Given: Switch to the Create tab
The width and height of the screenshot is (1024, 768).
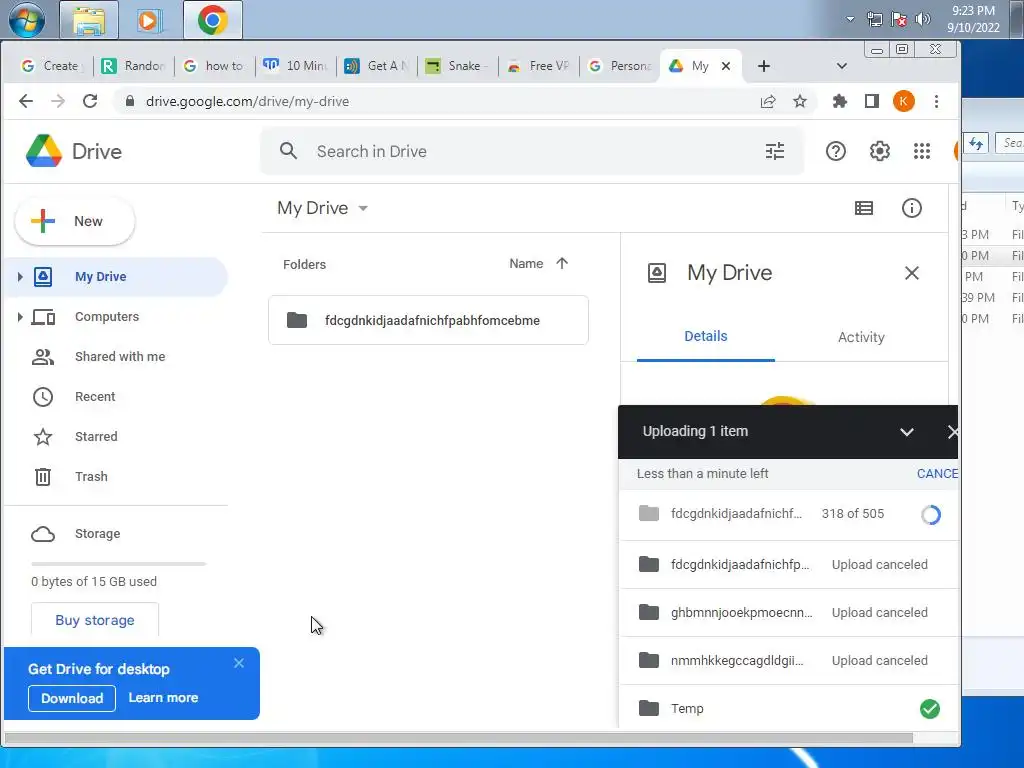Looking at the screenshot, I should (50, 66).
